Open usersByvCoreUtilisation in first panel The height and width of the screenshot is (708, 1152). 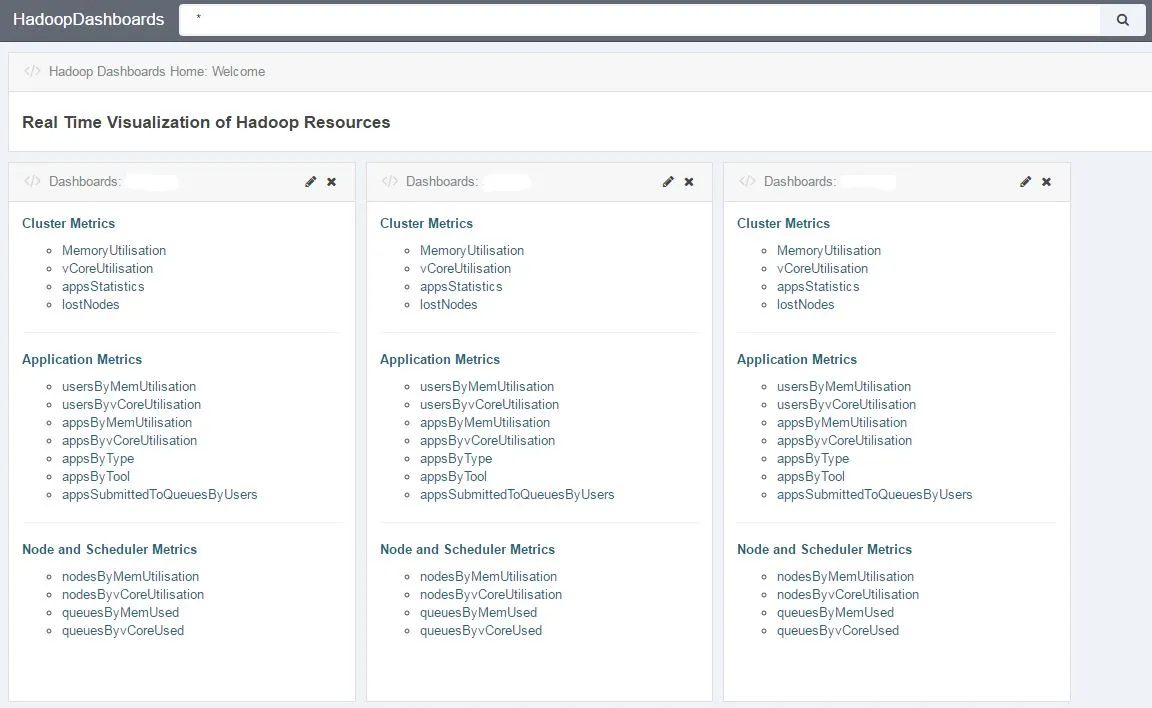coord(132,405)
